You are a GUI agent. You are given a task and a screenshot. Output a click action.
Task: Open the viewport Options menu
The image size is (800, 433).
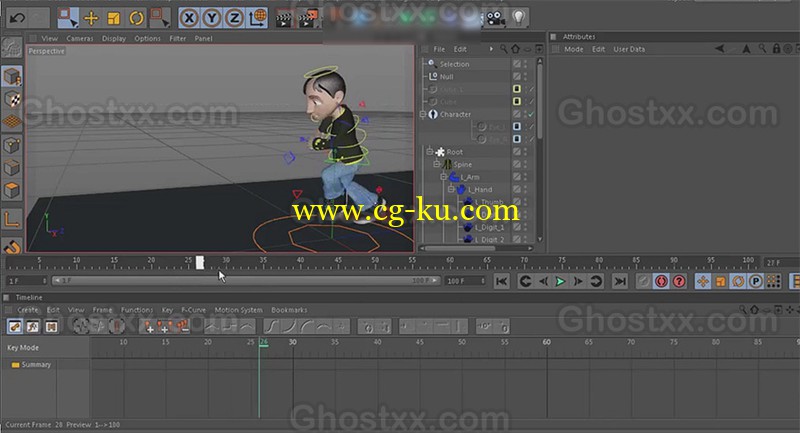(147, 38)
